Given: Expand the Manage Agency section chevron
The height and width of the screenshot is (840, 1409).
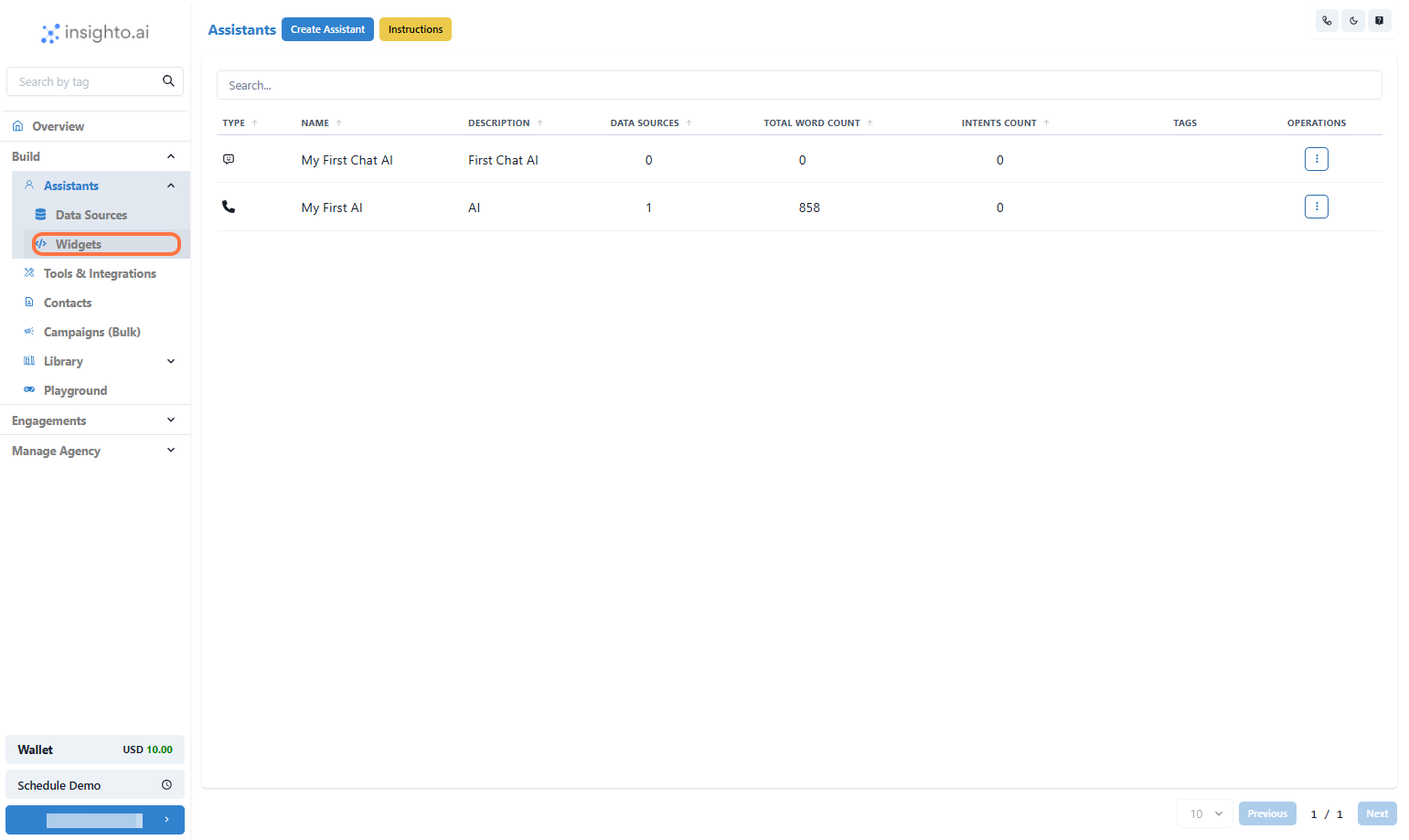Looking at the screenshot, I should 171,450.
